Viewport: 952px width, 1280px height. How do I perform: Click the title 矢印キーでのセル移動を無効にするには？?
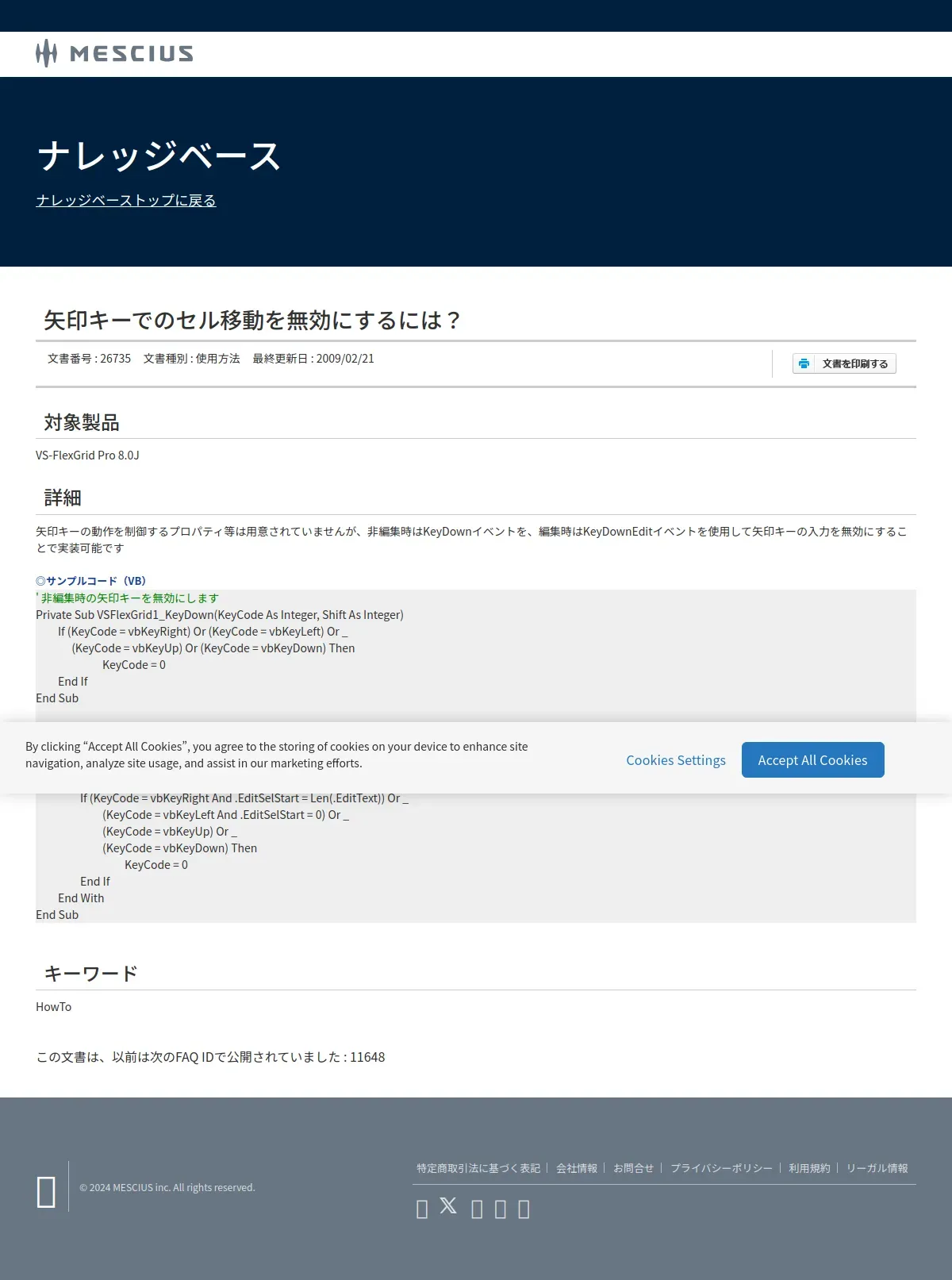[x=253, y=320]
